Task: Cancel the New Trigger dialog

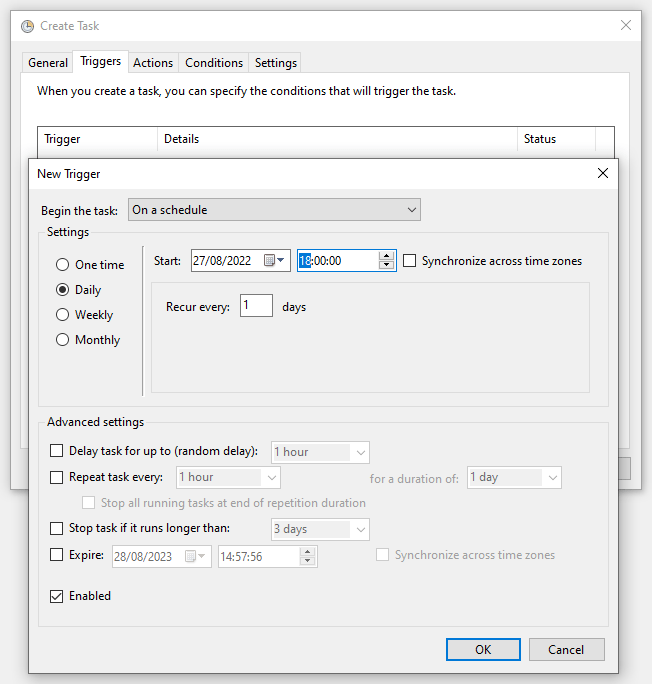Action: (x=567, y=650)
